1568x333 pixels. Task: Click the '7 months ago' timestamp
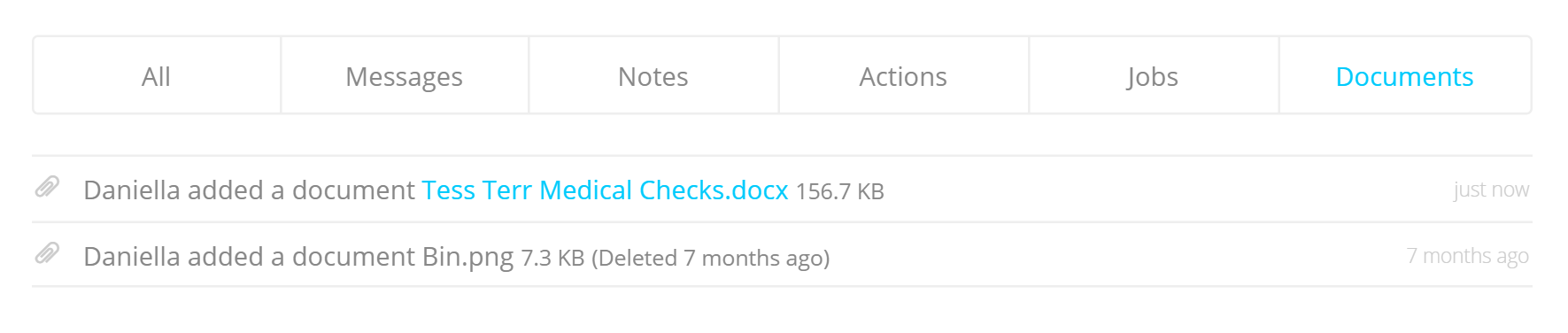pyautogui.click(x=1467, y=256)
